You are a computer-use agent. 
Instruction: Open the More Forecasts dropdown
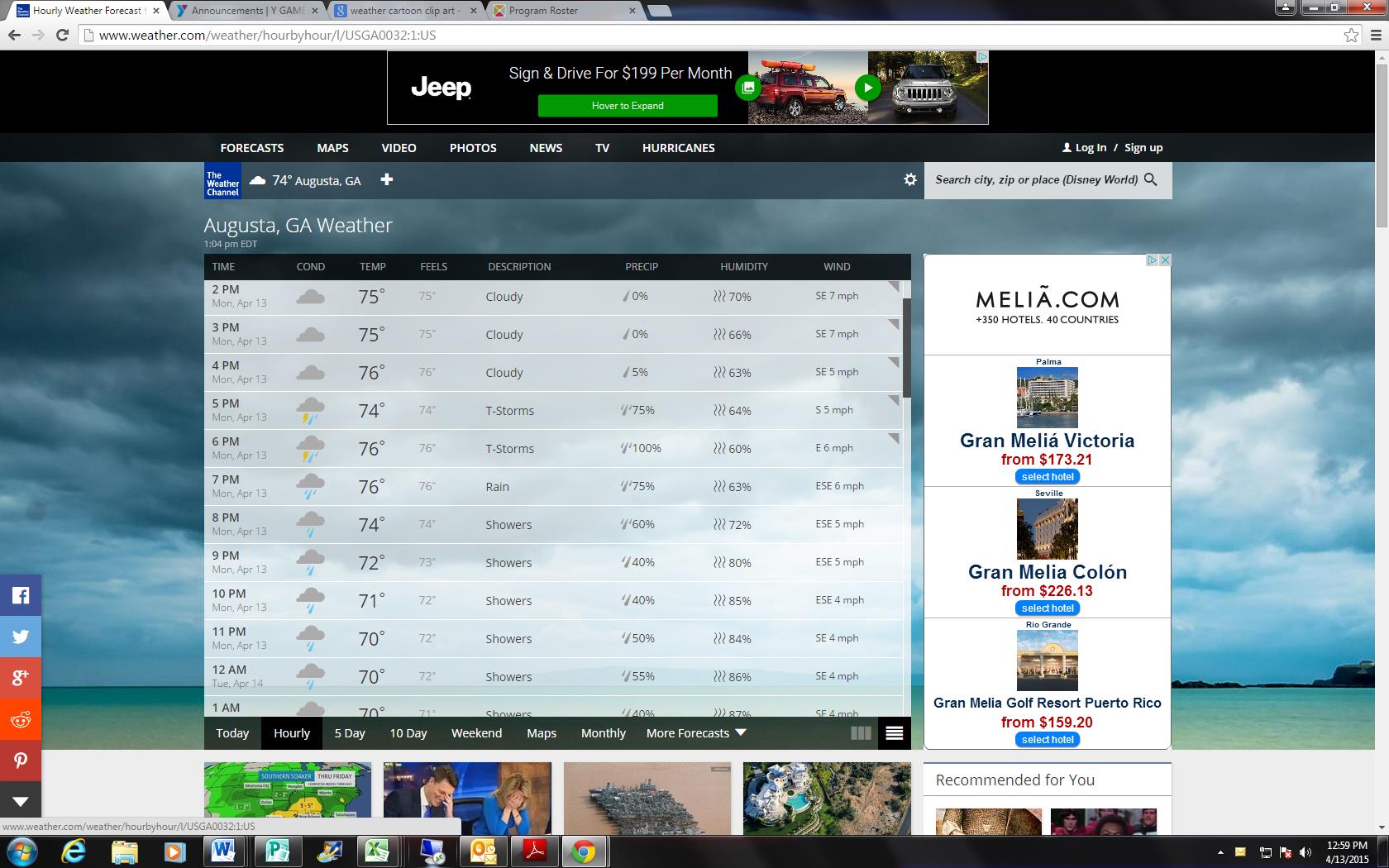tap(696, 733)
